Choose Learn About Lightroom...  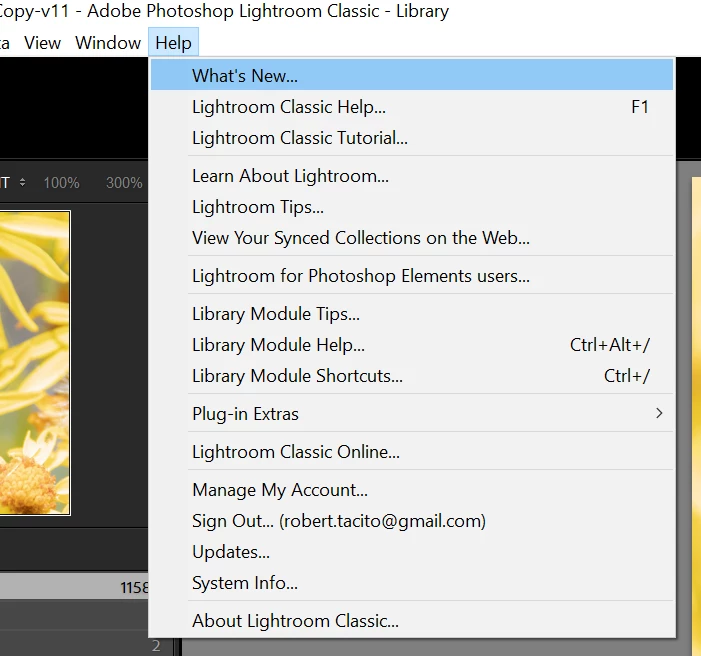[x=412, y=176]
